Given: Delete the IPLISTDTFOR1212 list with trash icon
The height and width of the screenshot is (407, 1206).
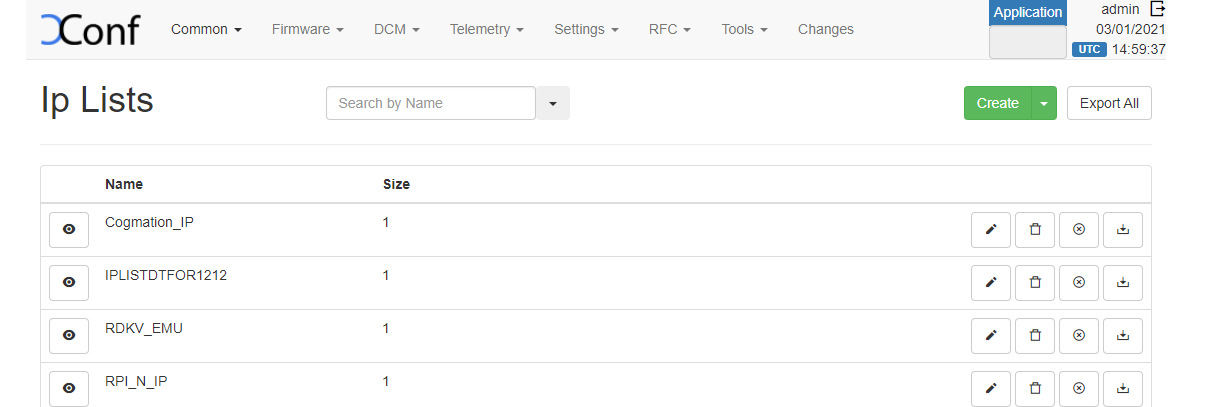Looking at the screenshot, I should click(1035, 283).
